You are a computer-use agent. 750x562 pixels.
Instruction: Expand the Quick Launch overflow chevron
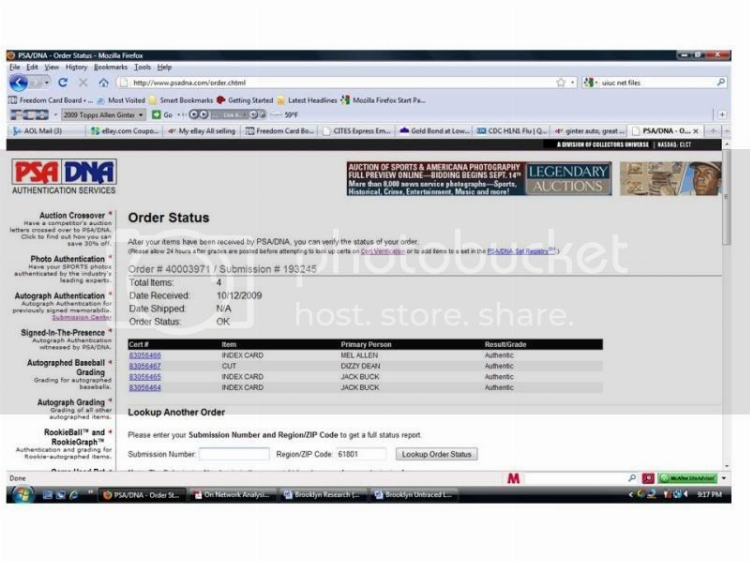coord(90,492)
